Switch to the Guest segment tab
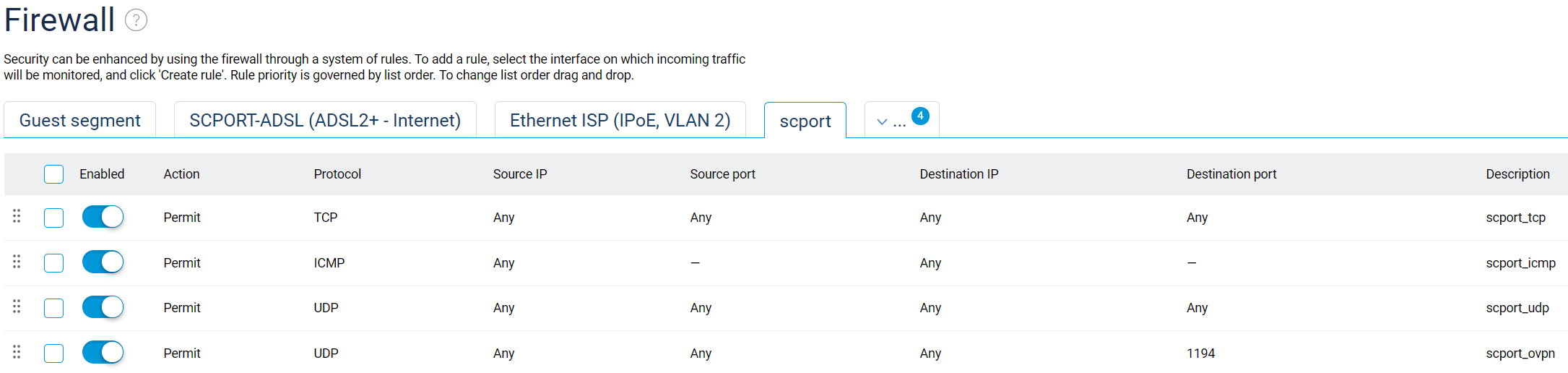 point(79,121)
